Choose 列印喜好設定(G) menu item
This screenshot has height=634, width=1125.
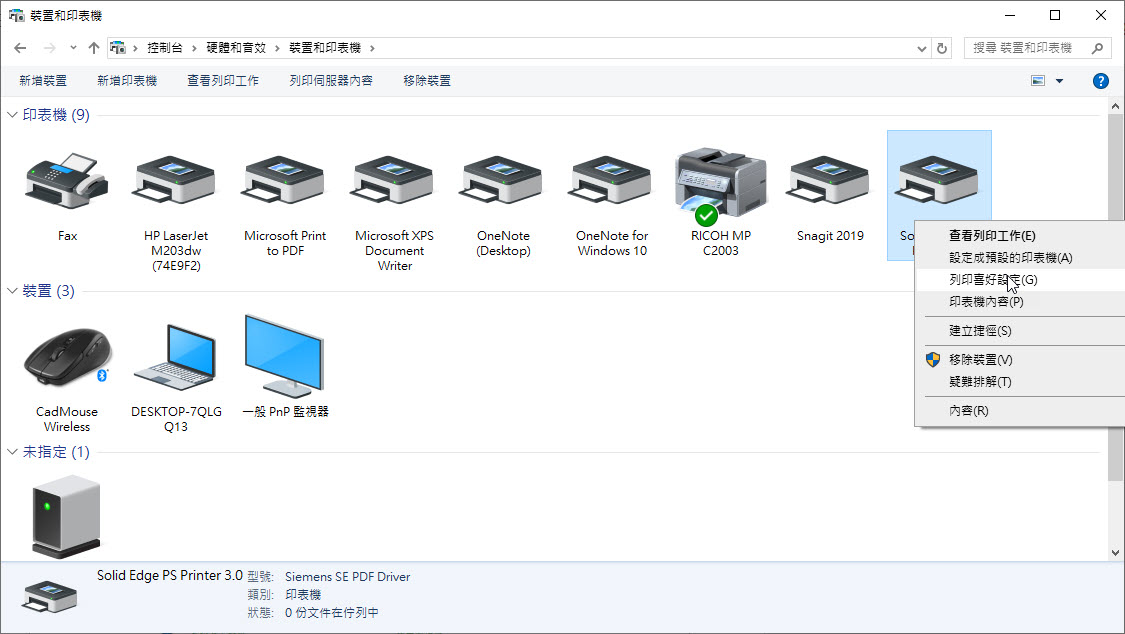1020,280
